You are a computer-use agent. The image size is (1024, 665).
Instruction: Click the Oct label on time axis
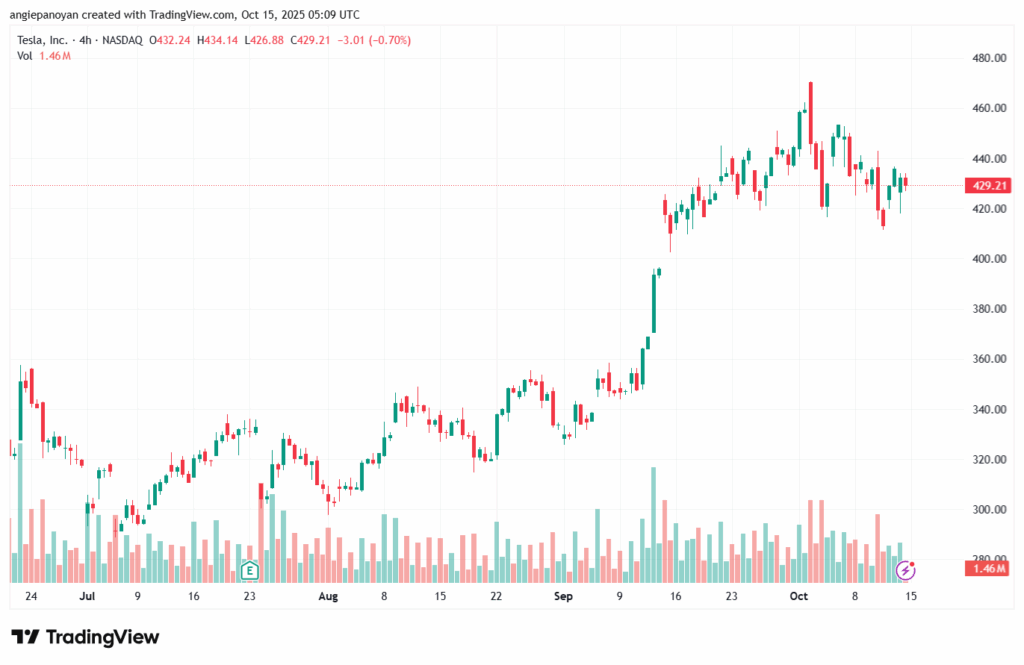798,596
